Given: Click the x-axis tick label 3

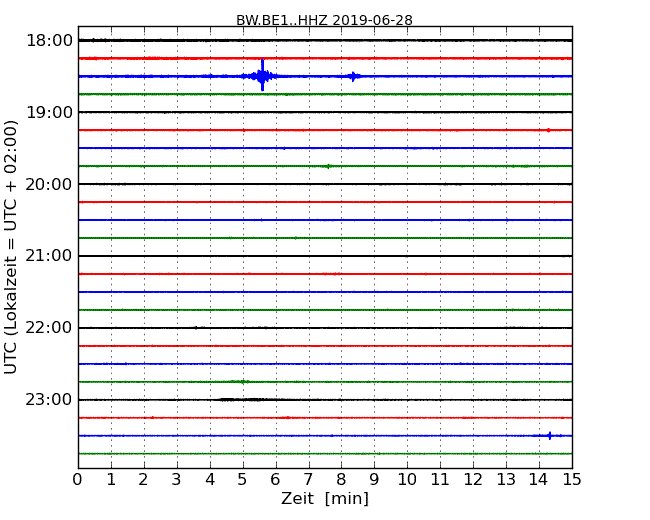Looking at the screenshot, I should [x=177, y=480].
